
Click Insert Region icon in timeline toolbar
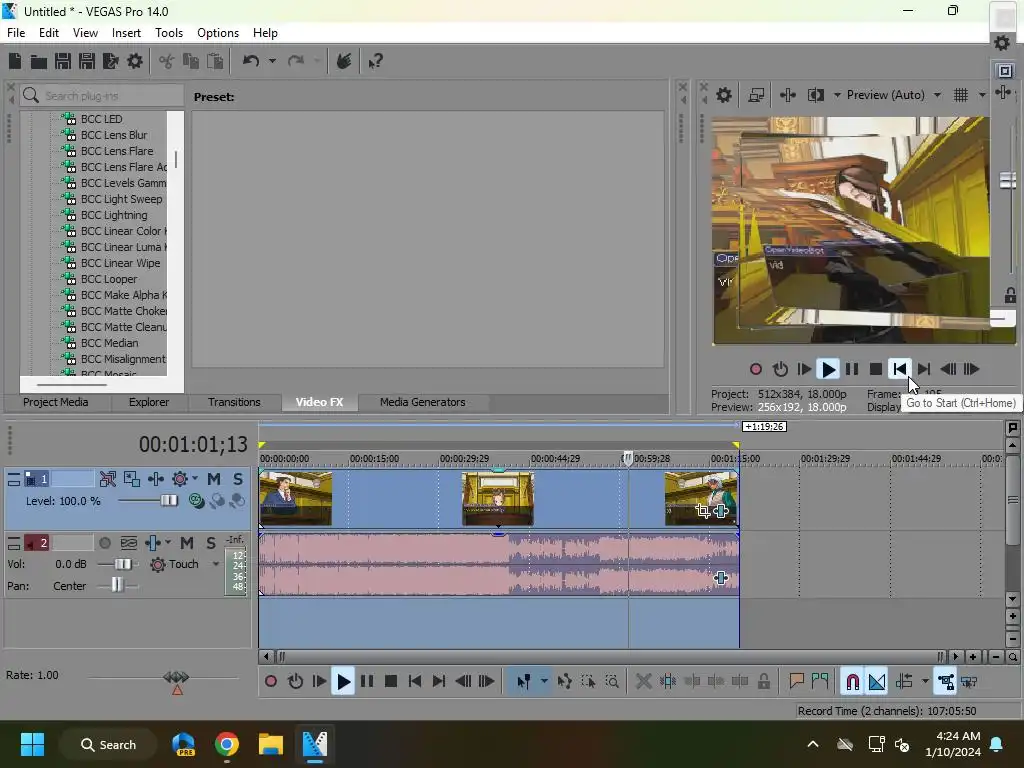[820, 682]
